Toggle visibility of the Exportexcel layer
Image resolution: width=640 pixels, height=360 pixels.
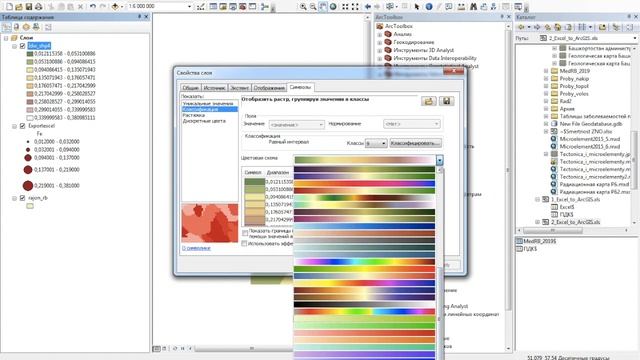[22, 126]
